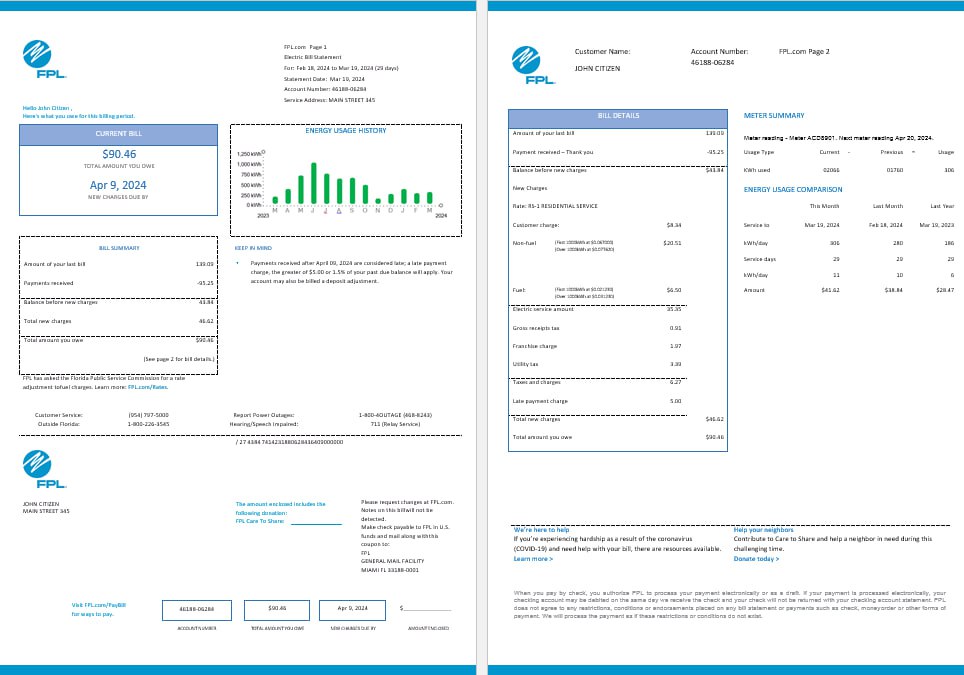Screen dimensions: 964x675
Task: Click the Meter Summary section header
Action: (x=776, y=116)
